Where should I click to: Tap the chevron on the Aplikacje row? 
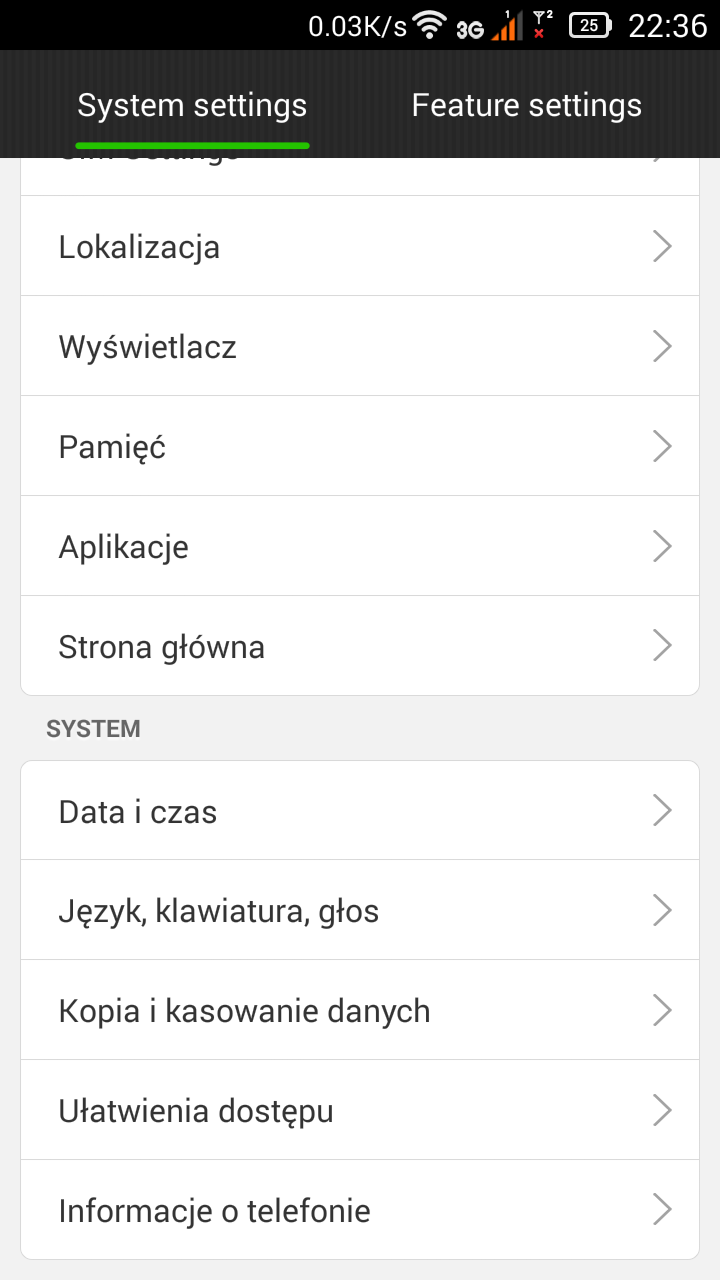click(661, 546)
